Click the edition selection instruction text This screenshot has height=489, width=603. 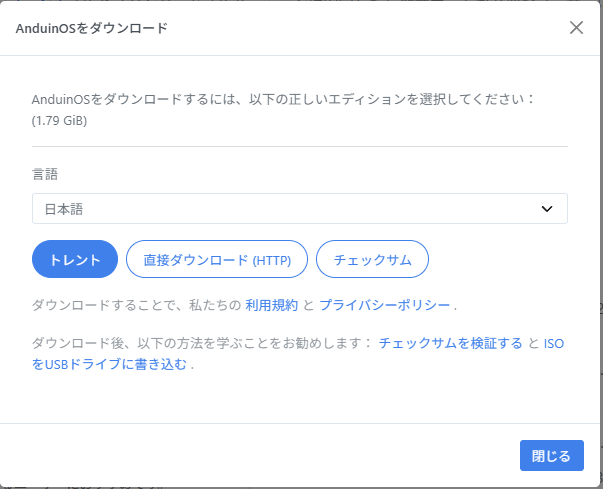[x=284, y=99]
